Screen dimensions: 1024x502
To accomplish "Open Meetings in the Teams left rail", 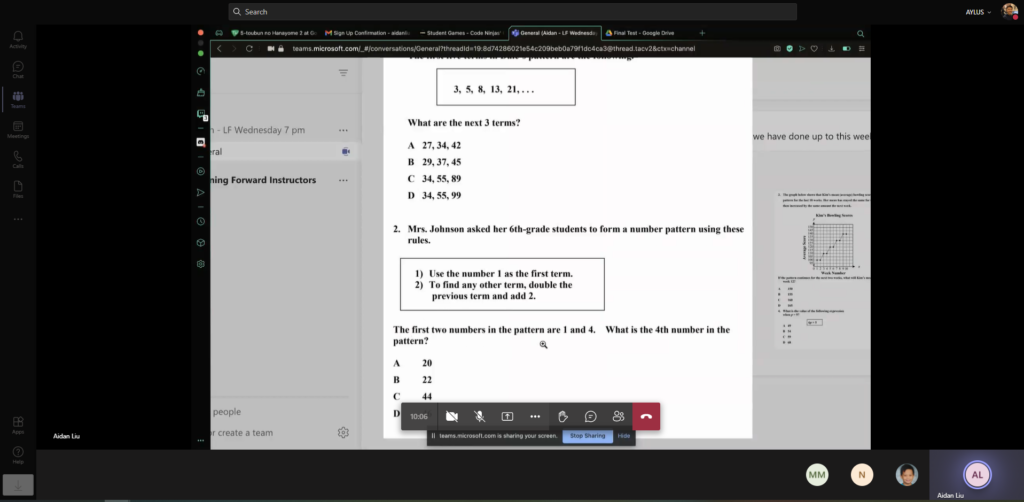I will click(x=18, y=130).
